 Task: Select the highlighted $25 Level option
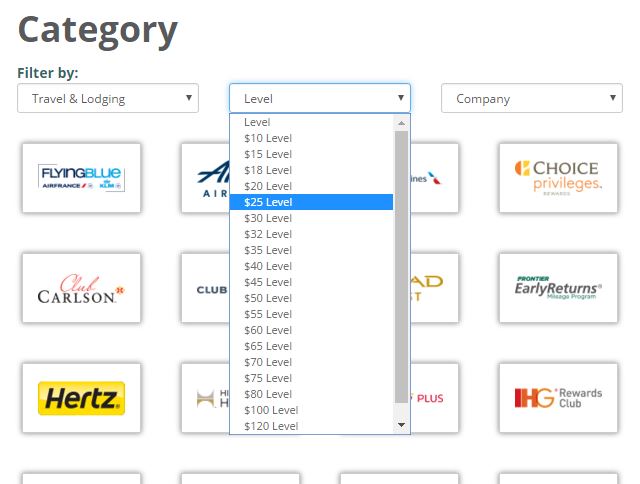pos(311,202)
